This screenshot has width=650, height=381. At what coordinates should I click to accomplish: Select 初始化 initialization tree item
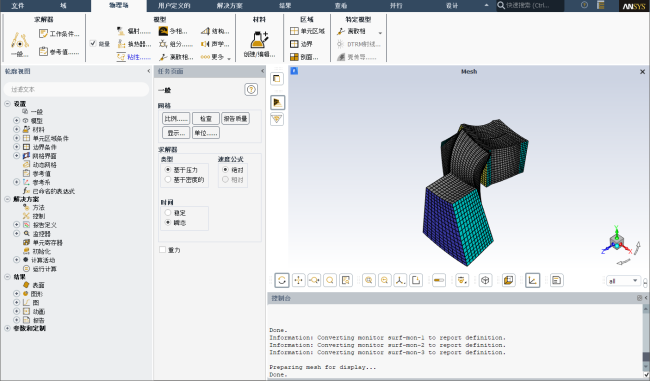tap(41, 251)
